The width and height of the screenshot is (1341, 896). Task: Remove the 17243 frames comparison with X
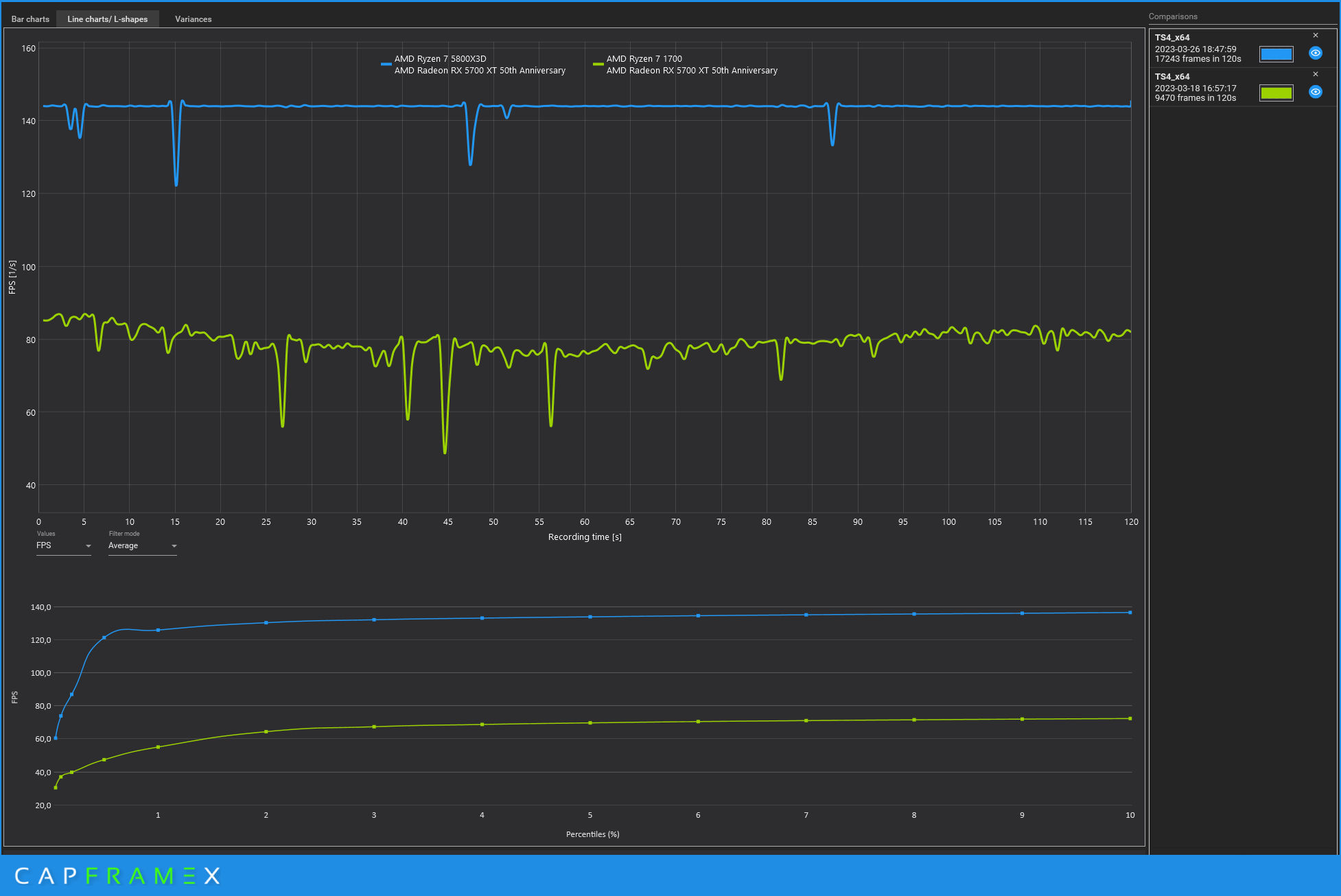tap(1315, 35)
